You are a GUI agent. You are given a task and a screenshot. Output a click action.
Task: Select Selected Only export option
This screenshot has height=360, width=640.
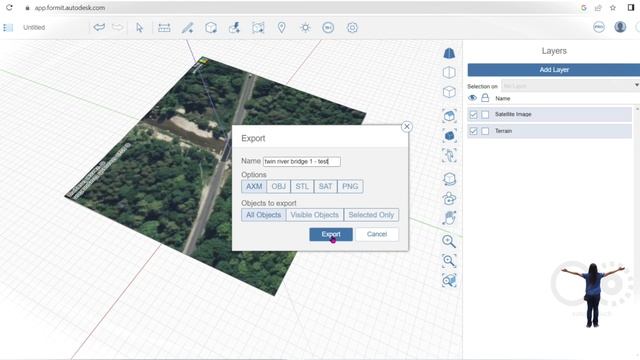tap(371, 215)
